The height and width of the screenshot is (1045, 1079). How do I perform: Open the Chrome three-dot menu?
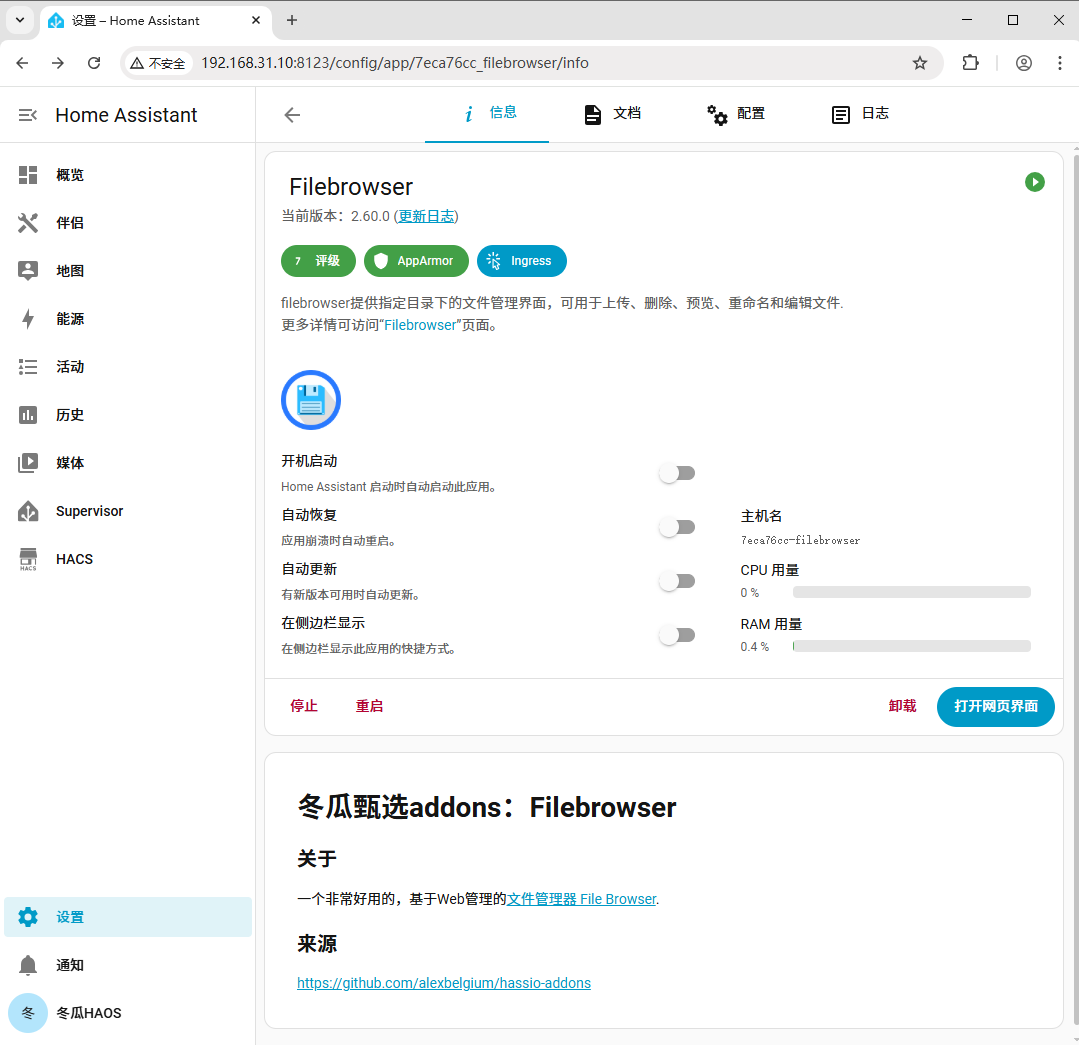click(x=1060, y=63)
